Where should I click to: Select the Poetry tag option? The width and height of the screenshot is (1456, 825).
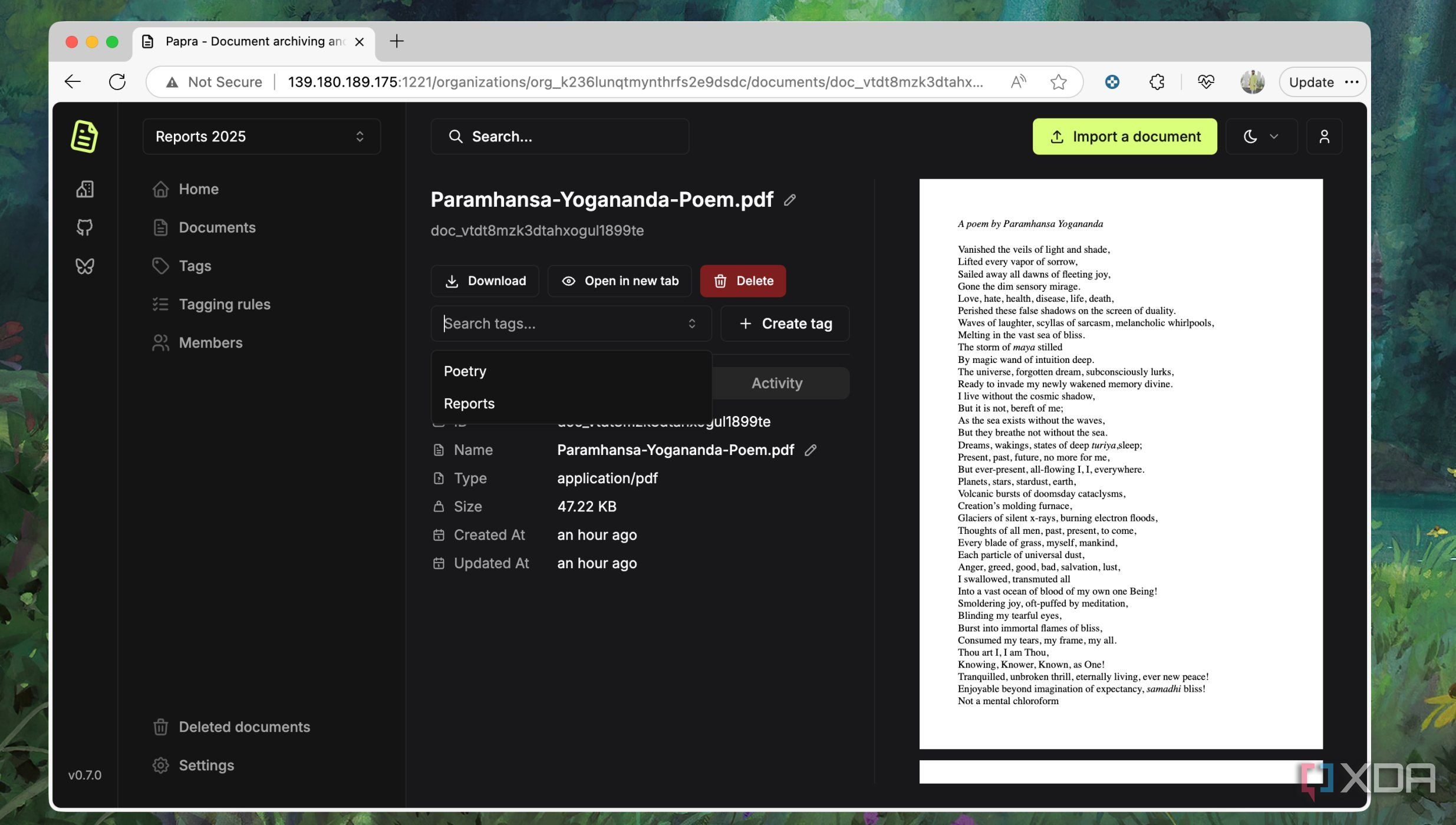(x=571, y=371)
